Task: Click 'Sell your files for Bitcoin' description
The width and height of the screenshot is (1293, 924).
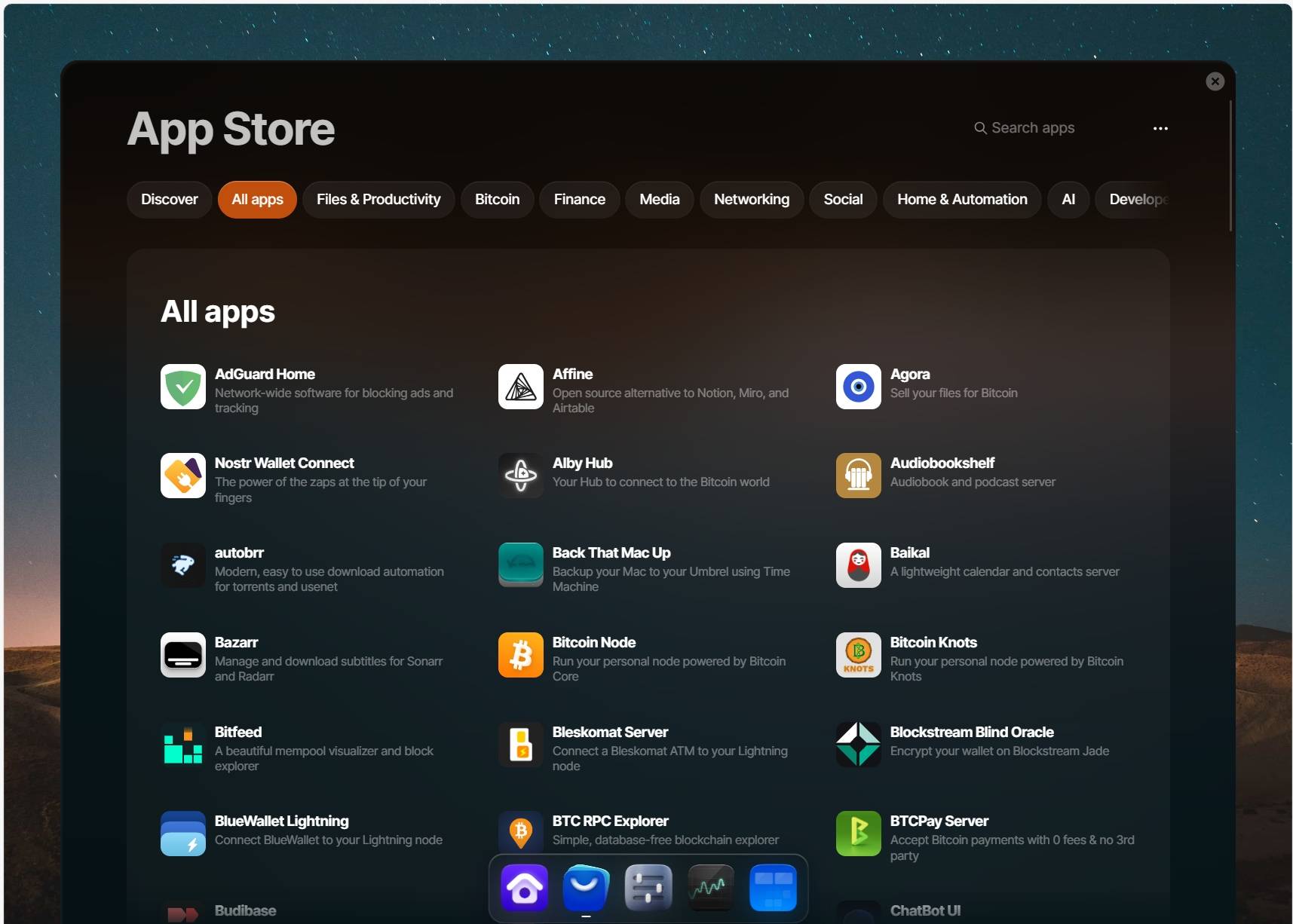Action: pyautogui.click(x=954, y=393)
